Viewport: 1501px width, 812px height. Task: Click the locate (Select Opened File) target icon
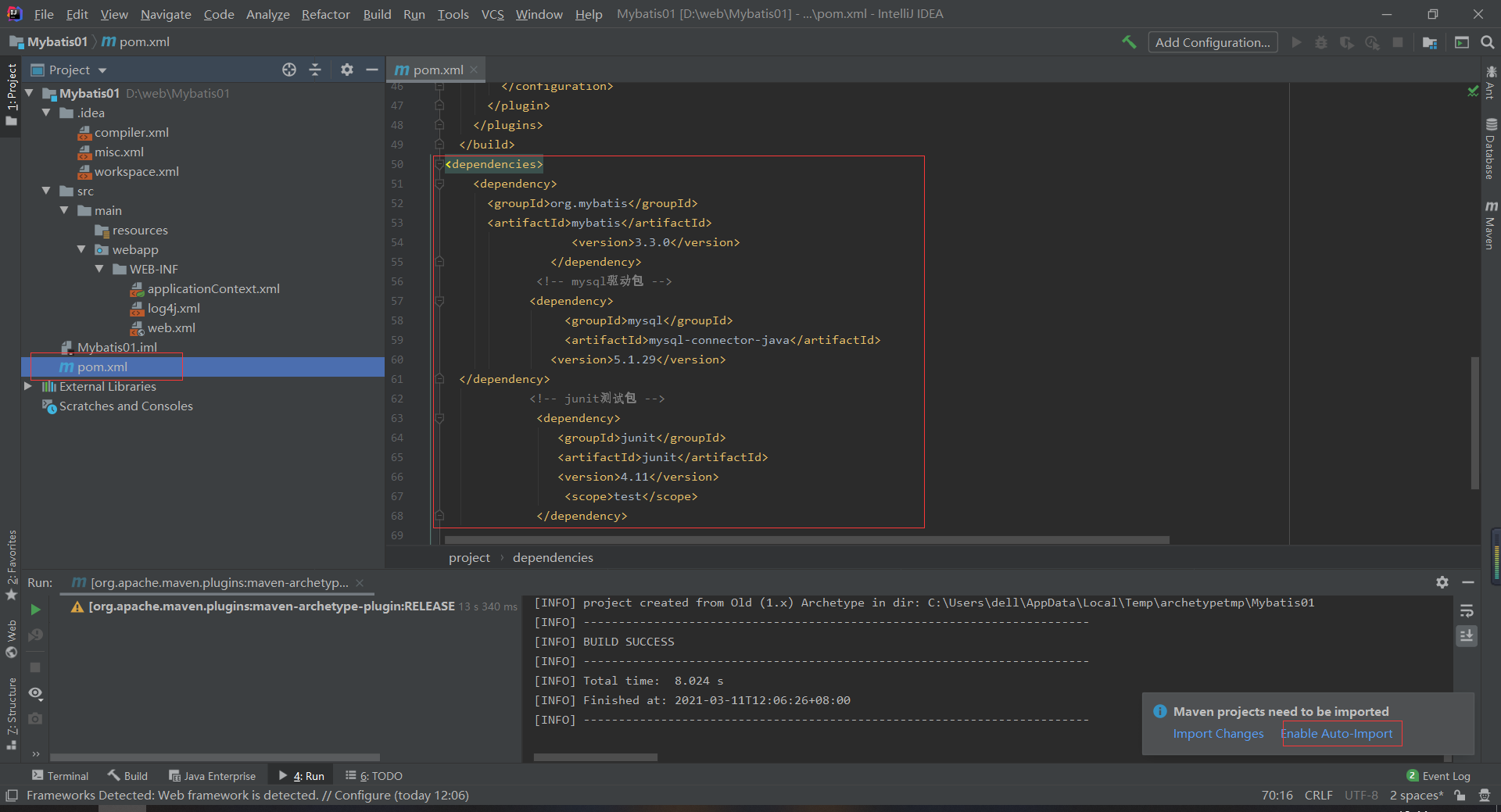(x=289, y=70)
